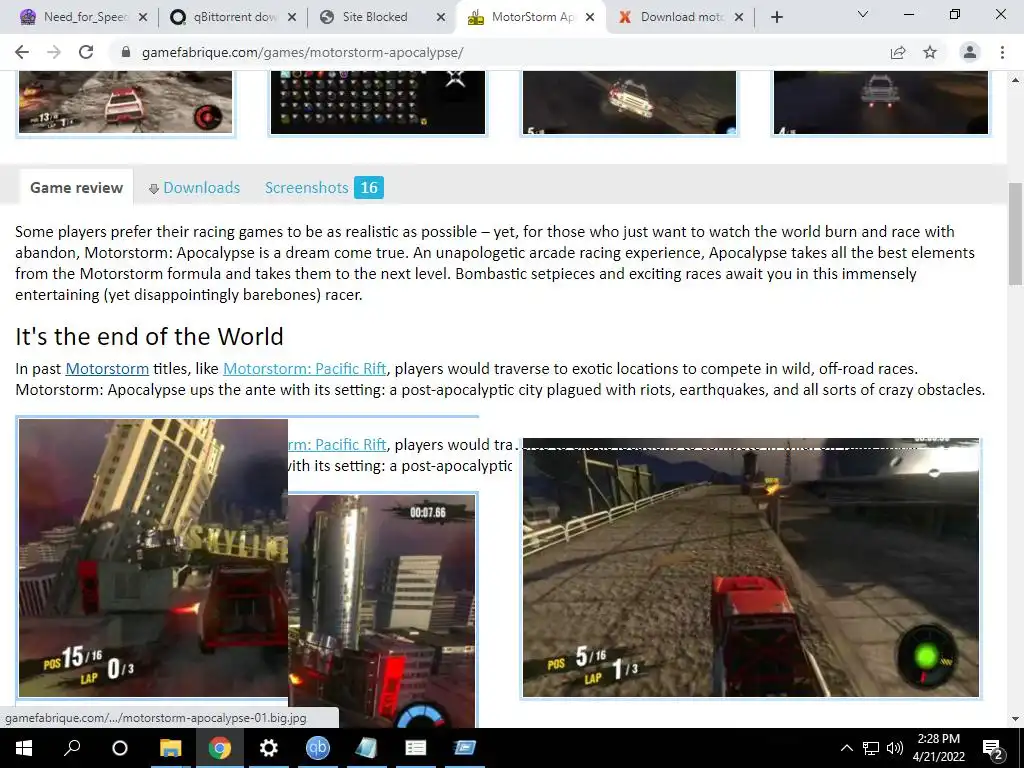
Task: Open the volume speaker tray icon
Action: pos(895,748)
